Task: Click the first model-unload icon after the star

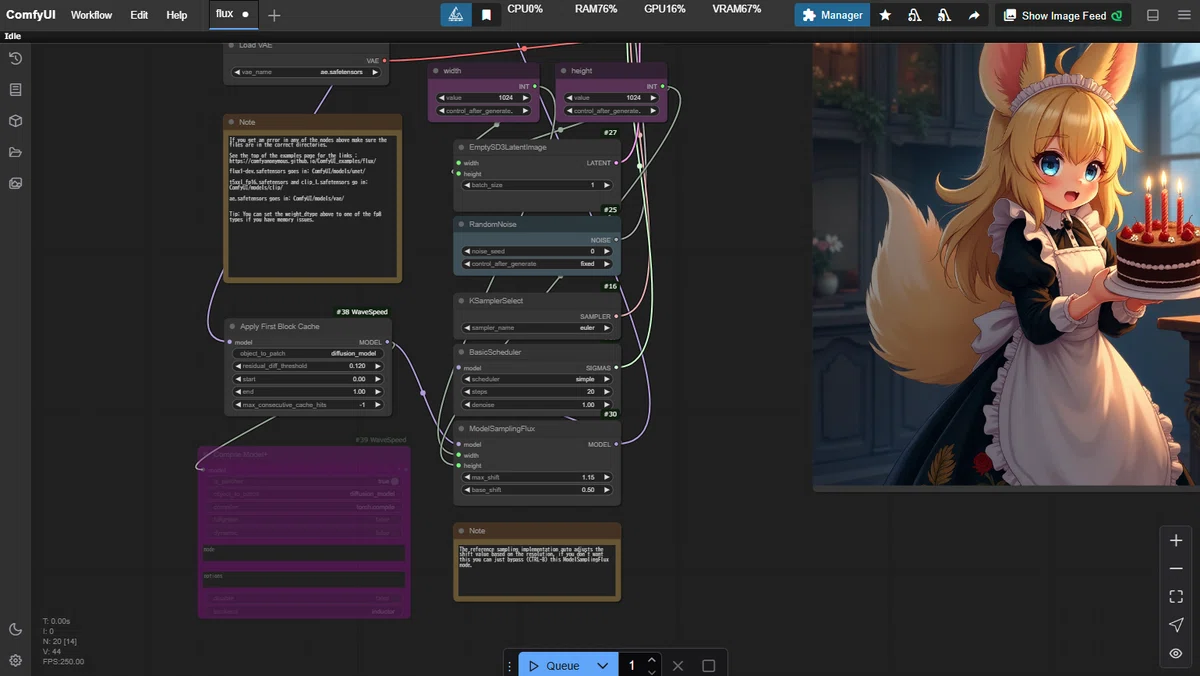Action: (x=914, y=15)
